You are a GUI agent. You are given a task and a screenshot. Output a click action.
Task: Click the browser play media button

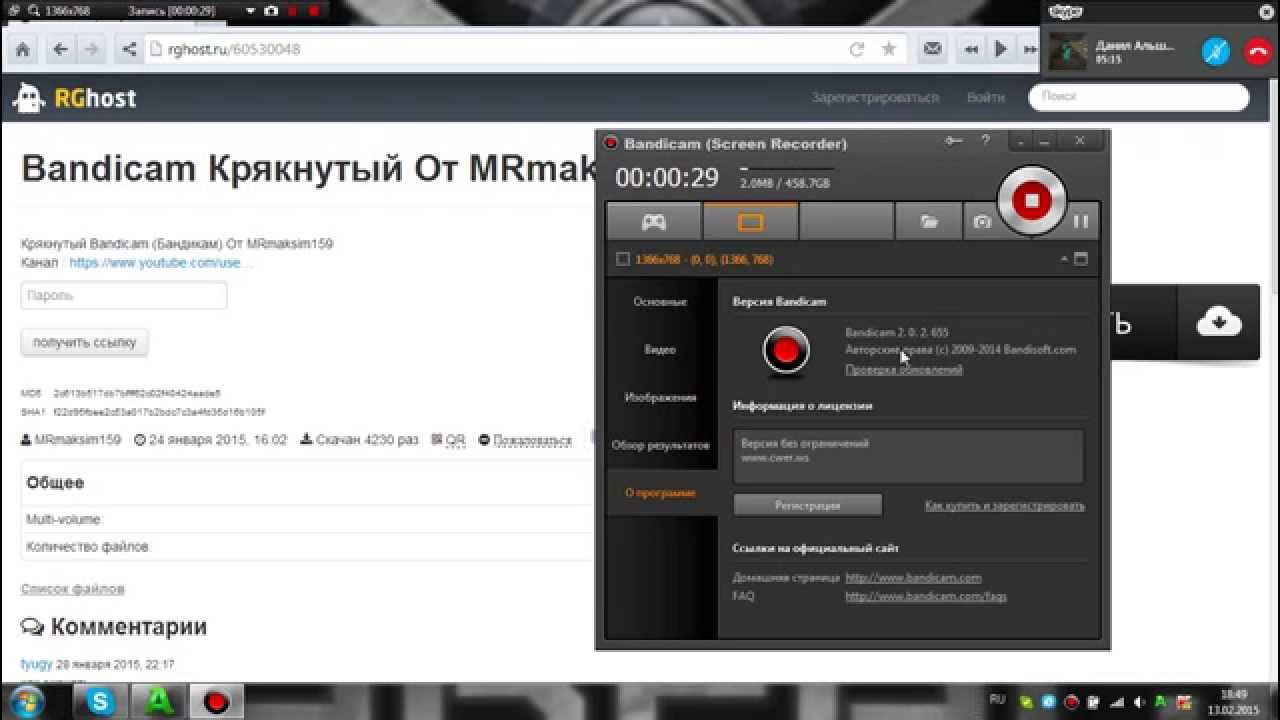point(1000,49)
